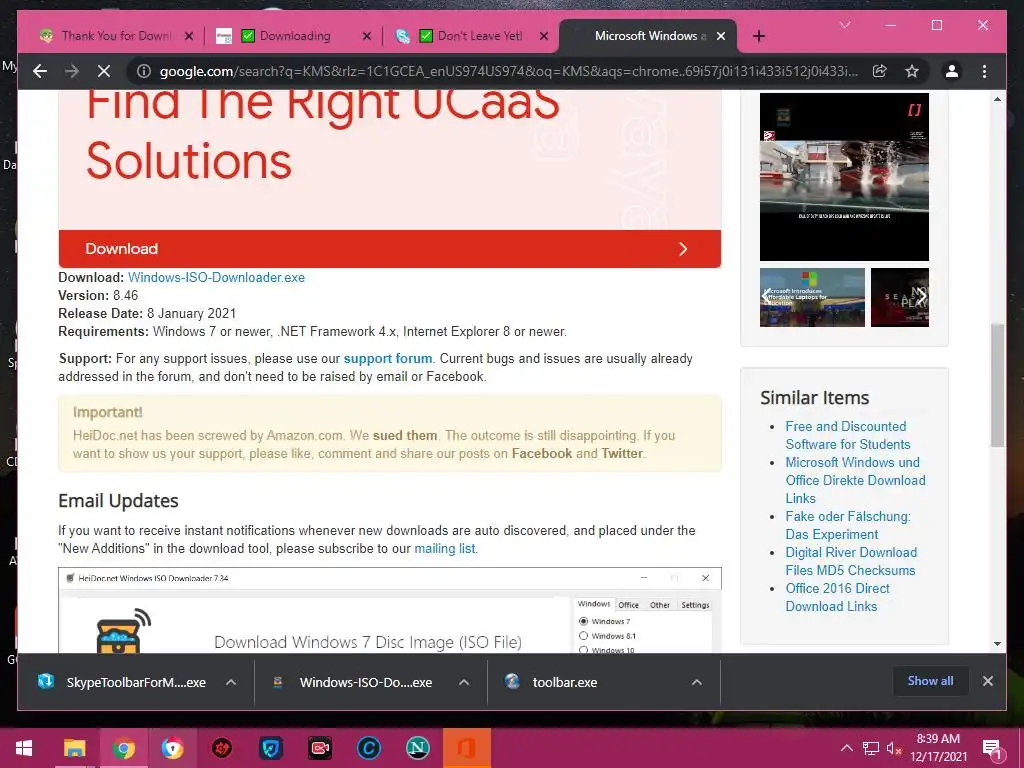Switch to the Downloading tab
The image size is (1024, 768).
(x=294, y=36)
